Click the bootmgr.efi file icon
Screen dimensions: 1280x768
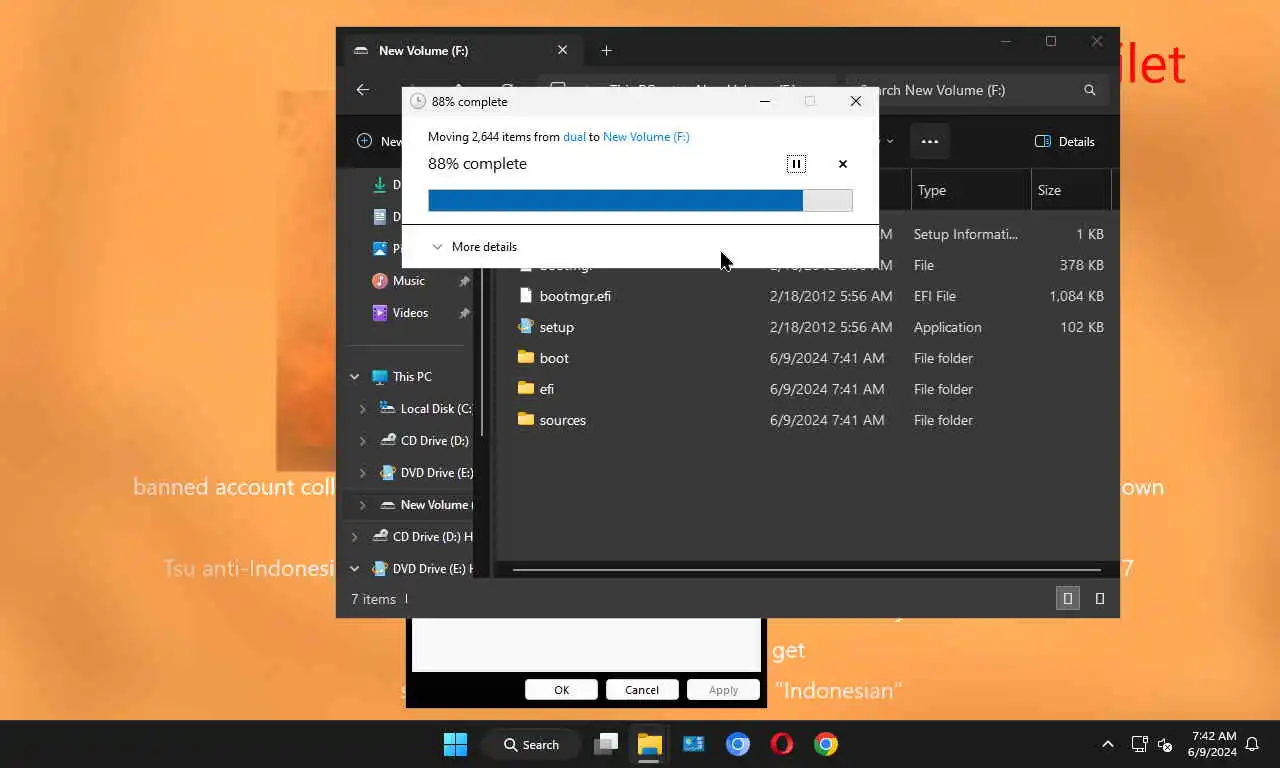click(x=526, y=296)
